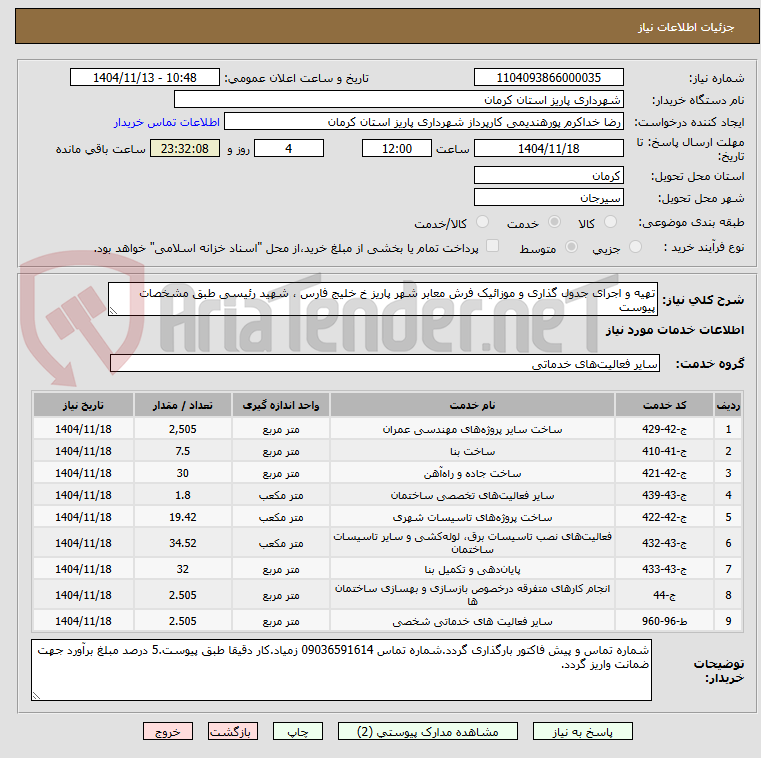Click the نام خدمت column header
Screen dimensions: 761x758
[472, 405]
